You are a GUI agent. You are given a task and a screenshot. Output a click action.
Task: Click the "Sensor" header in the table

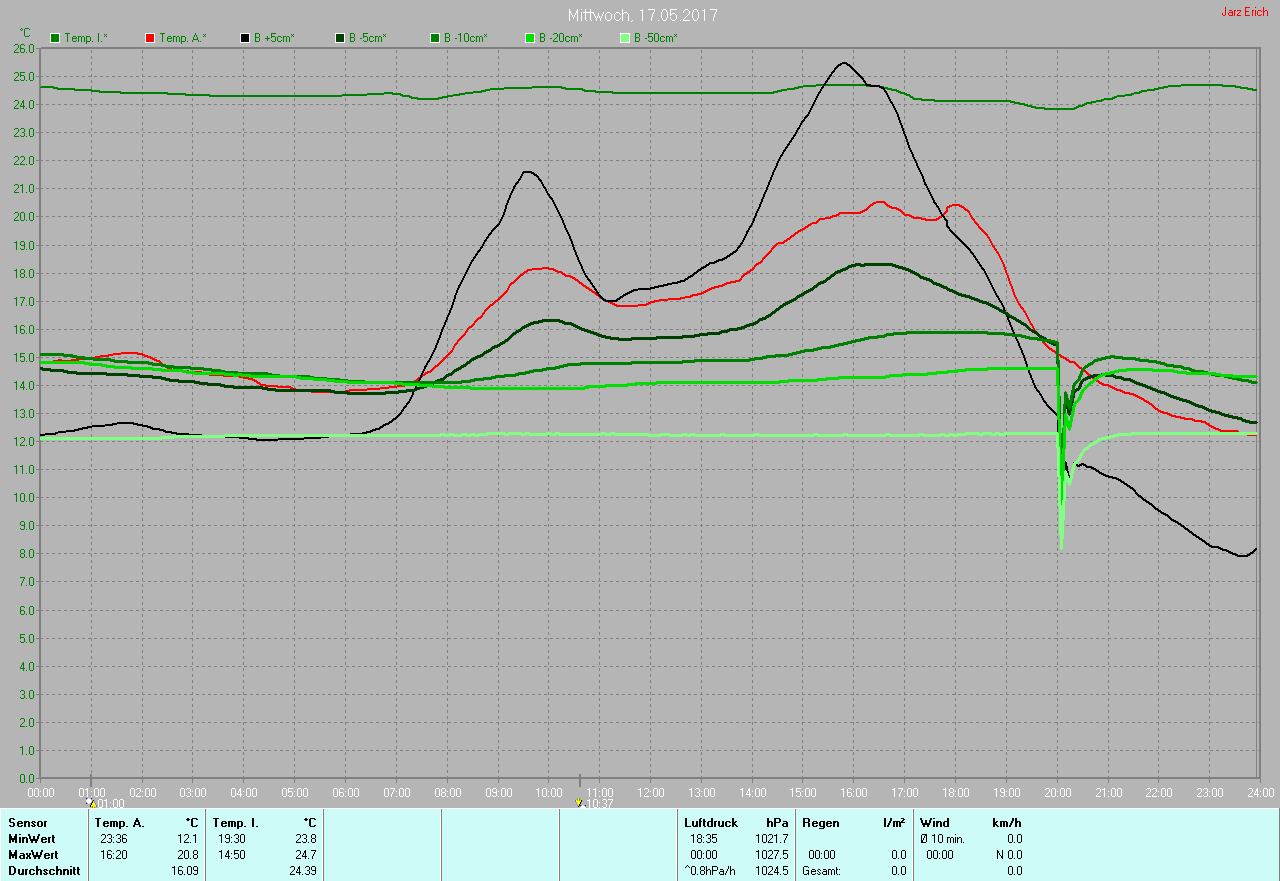27,823
